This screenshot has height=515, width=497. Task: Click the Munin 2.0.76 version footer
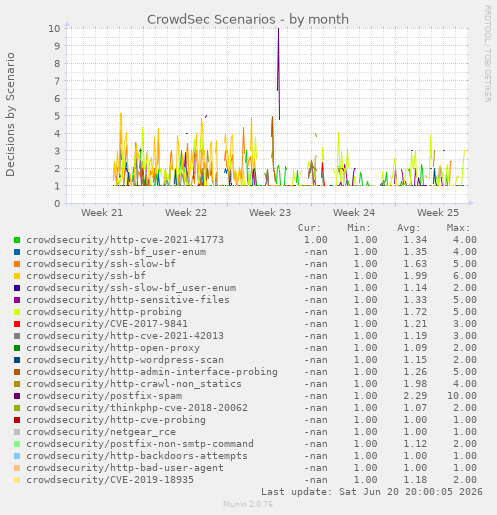248,504
